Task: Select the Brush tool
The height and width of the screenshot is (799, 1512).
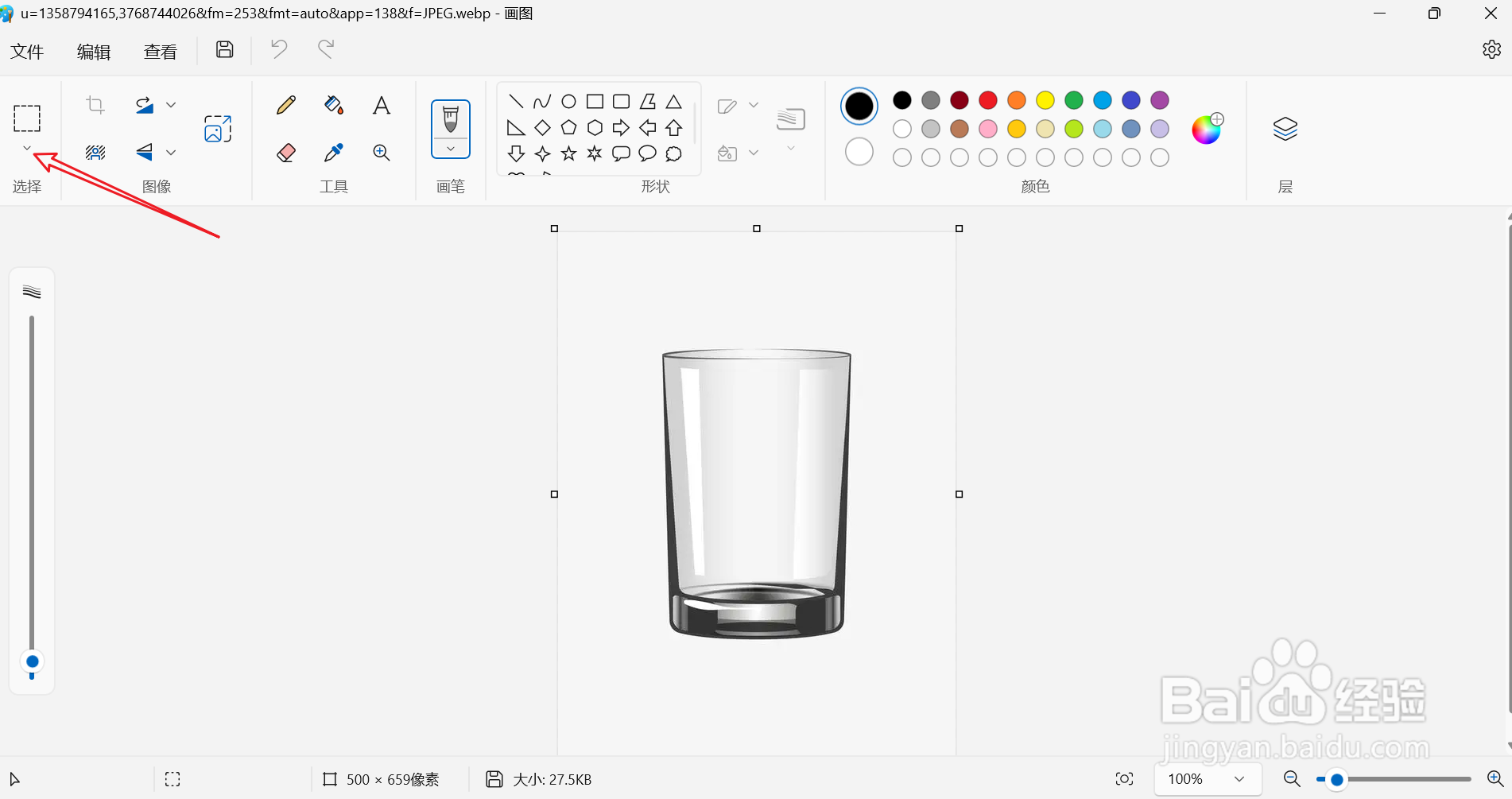Action: tap(451, 120)
